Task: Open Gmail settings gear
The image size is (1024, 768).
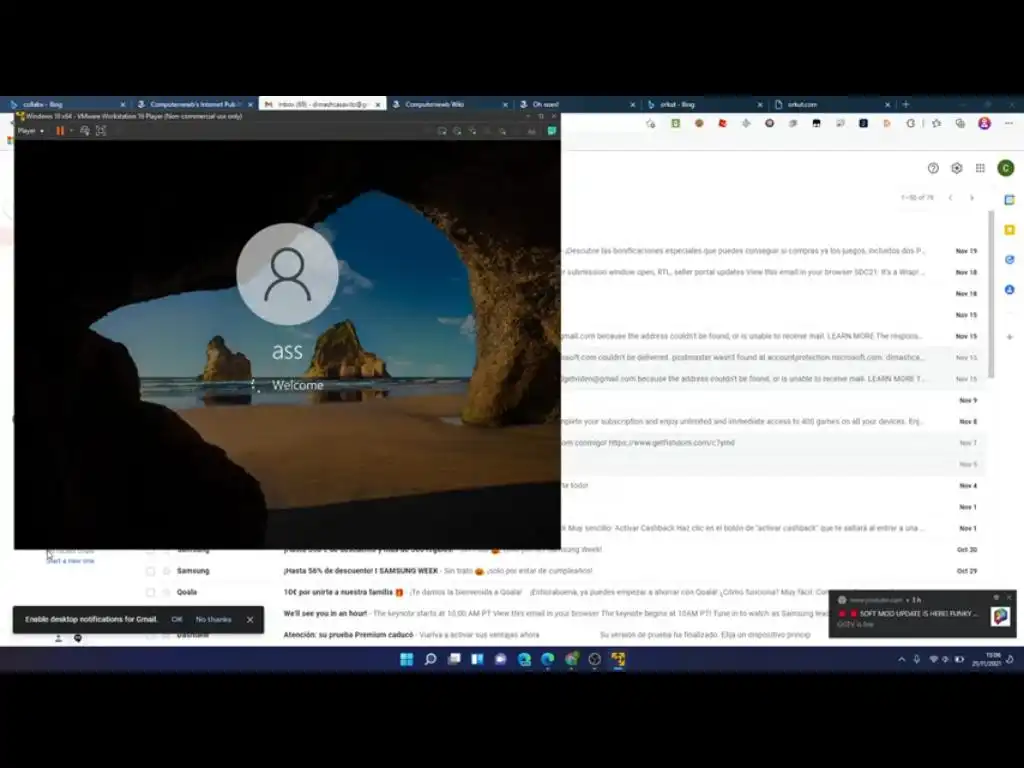Action: click(x=957, y=168)
